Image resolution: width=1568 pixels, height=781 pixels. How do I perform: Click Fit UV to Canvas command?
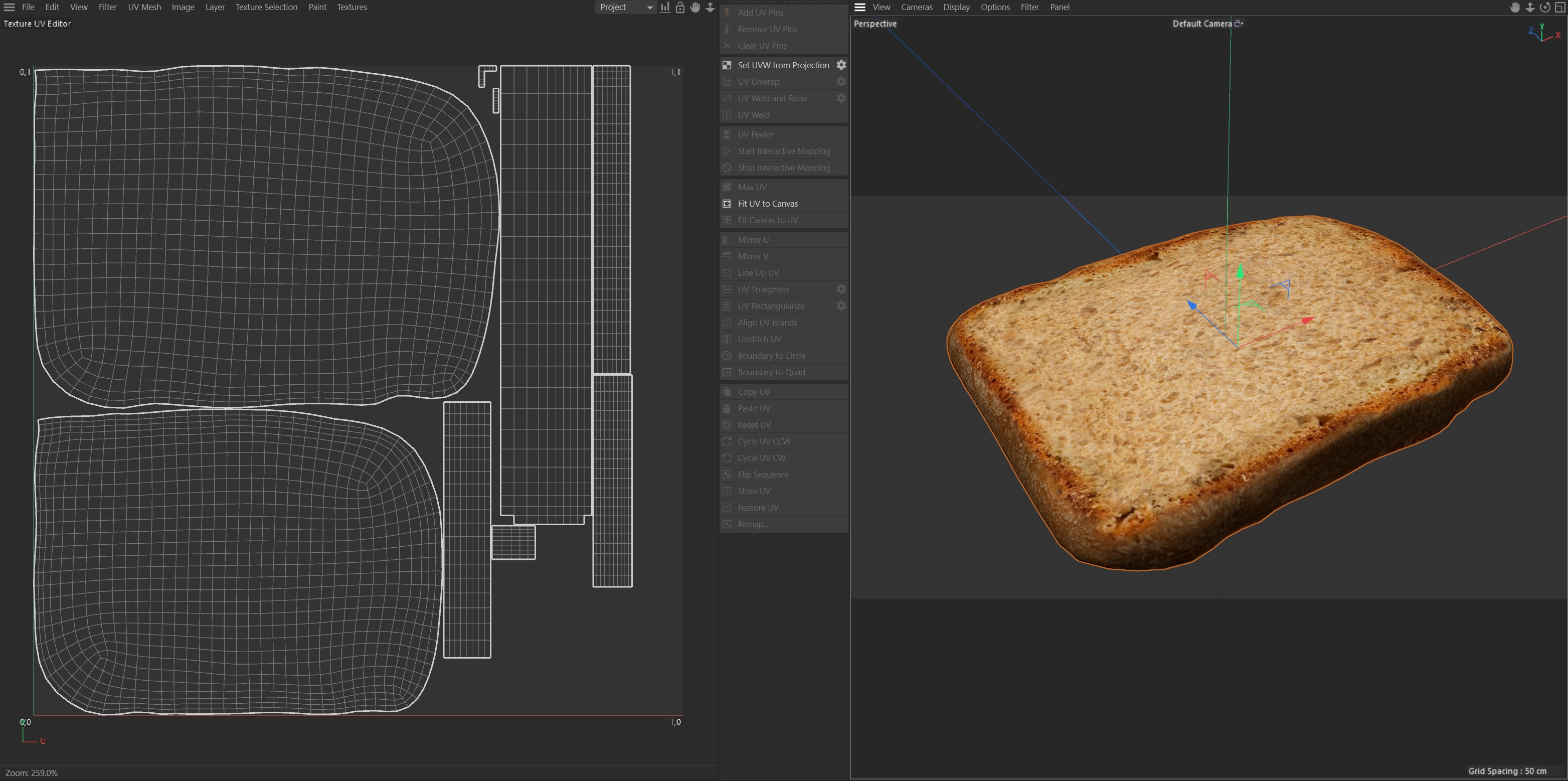[768, 204]
